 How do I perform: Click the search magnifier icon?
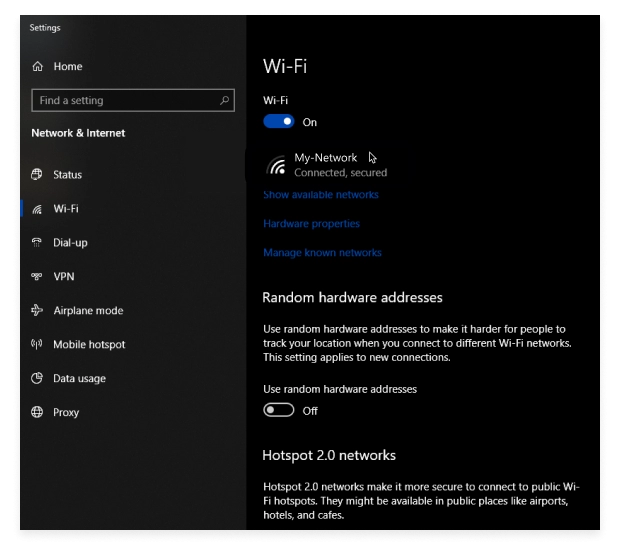[224, 101]
